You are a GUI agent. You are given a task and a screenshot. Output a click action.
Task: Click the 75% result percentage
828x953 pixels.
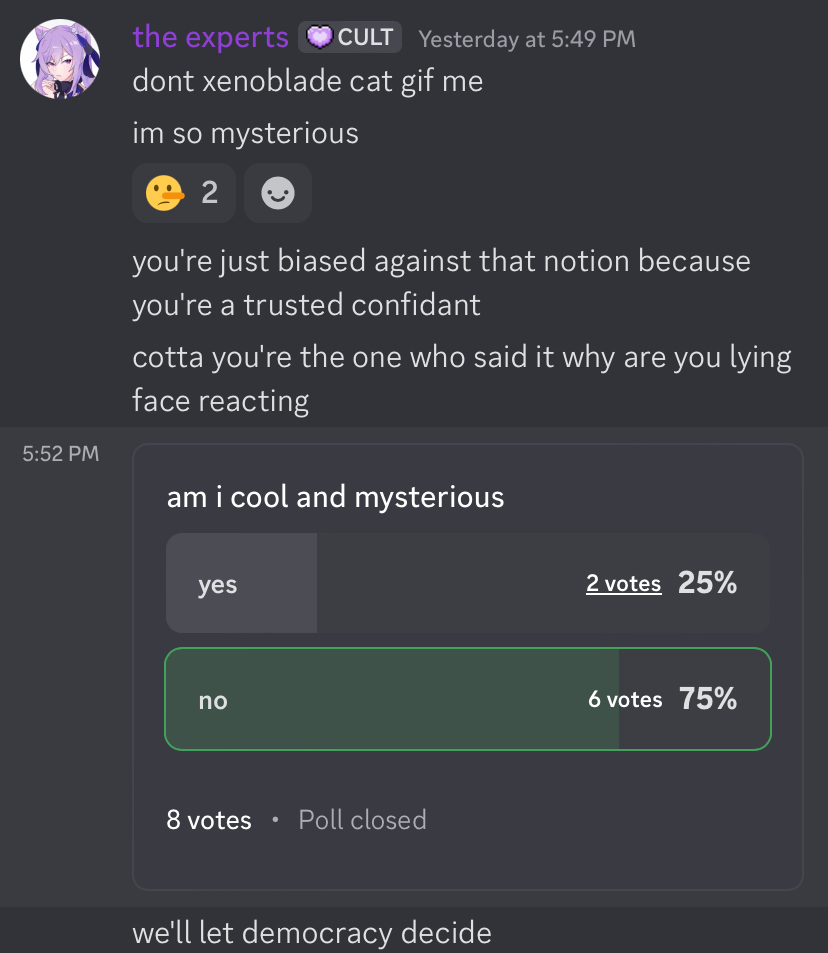pos(708,699)
